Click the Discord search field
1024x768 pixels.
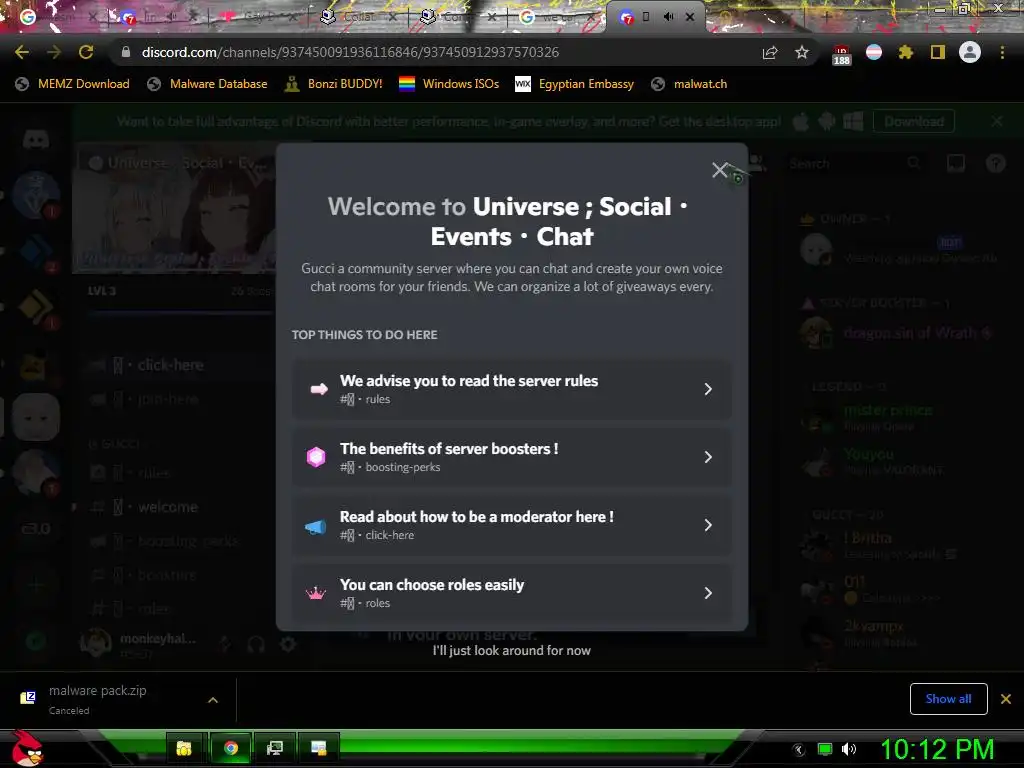(856, 163)
